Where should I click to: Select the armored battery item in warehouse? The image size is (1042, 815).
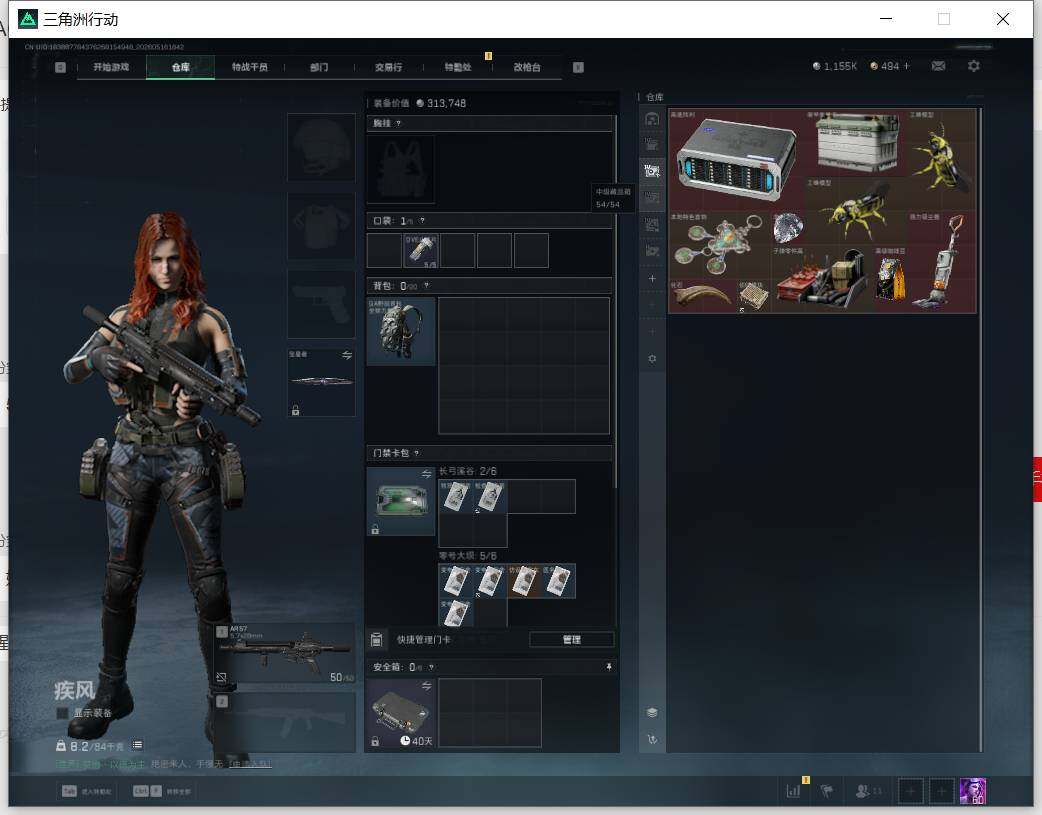[x=855, y=142]
